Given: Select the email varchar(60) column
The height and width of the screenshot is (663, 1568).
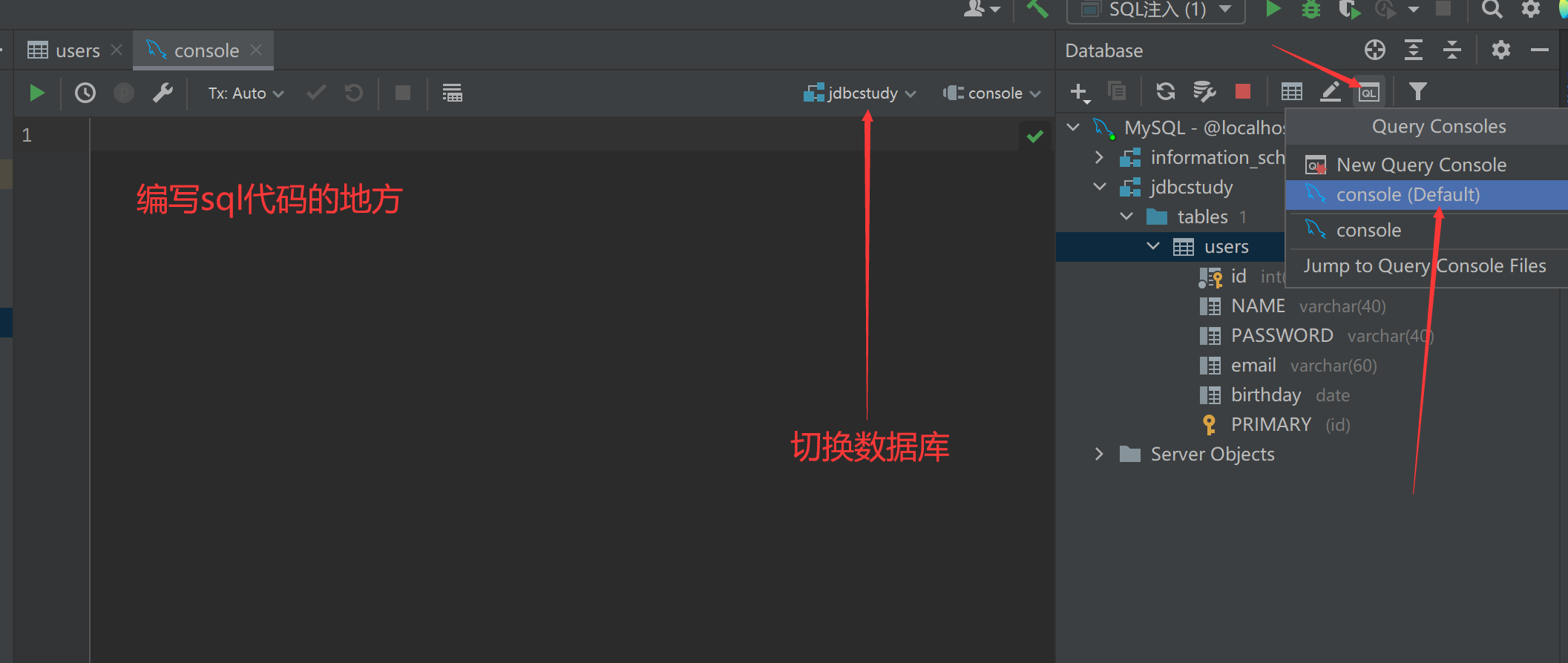Looking at the screenshot, I should tap(1287, 365).
